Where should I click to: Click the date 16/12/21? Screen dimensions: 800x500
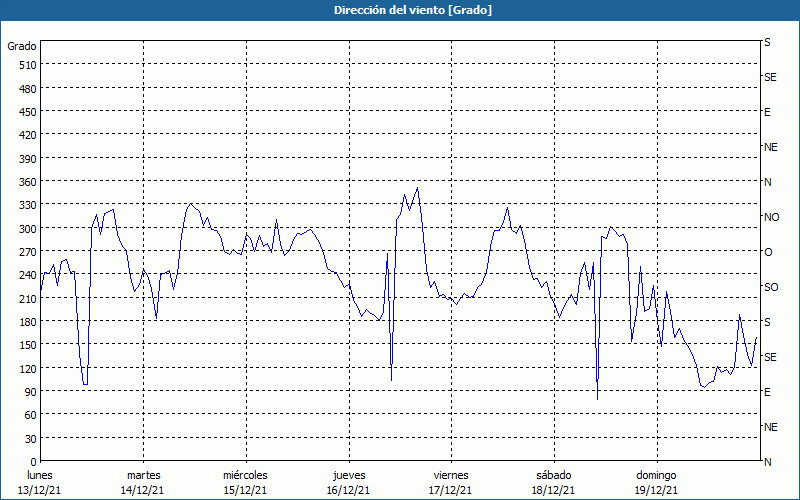pyautogui.click(x=348, y=490)
